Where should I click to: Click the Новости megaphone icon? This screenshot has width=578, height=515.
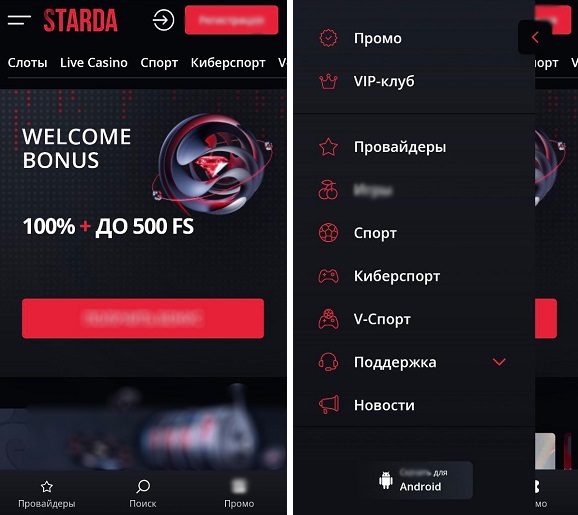point(328,405)
